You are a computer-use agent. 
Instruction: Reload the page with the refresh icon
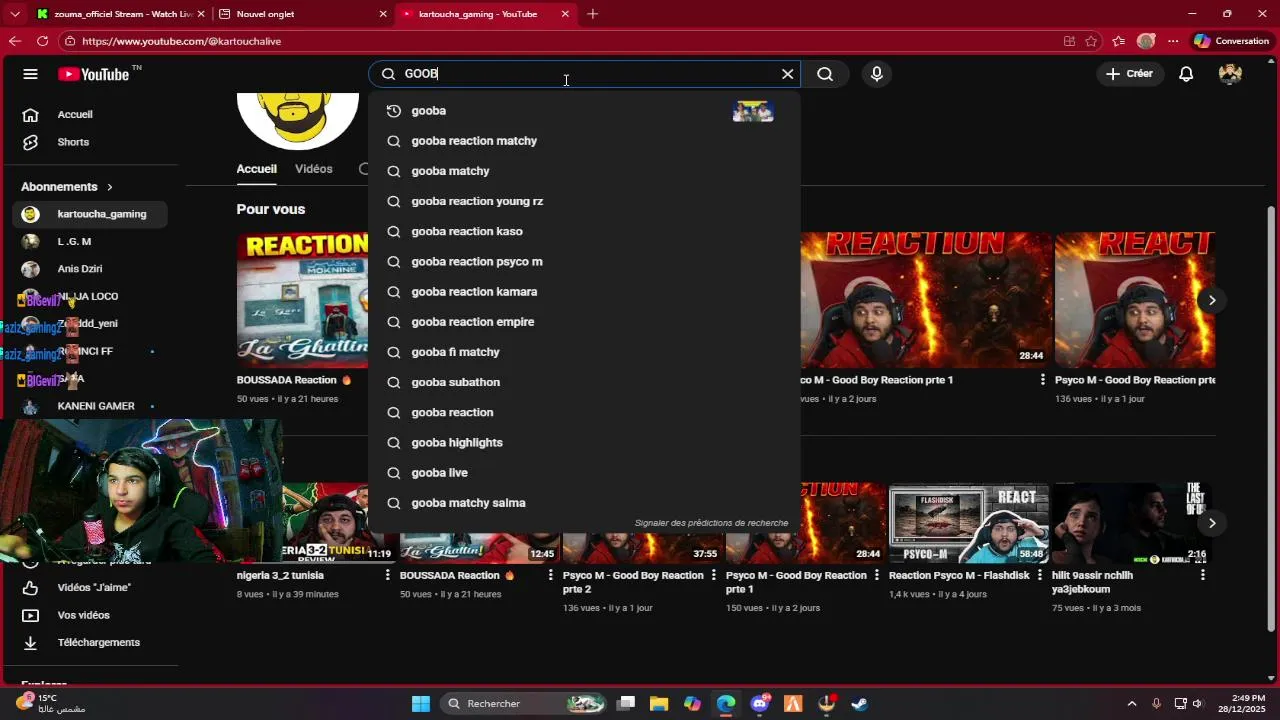pyautogui.click(x=42, y=41)
